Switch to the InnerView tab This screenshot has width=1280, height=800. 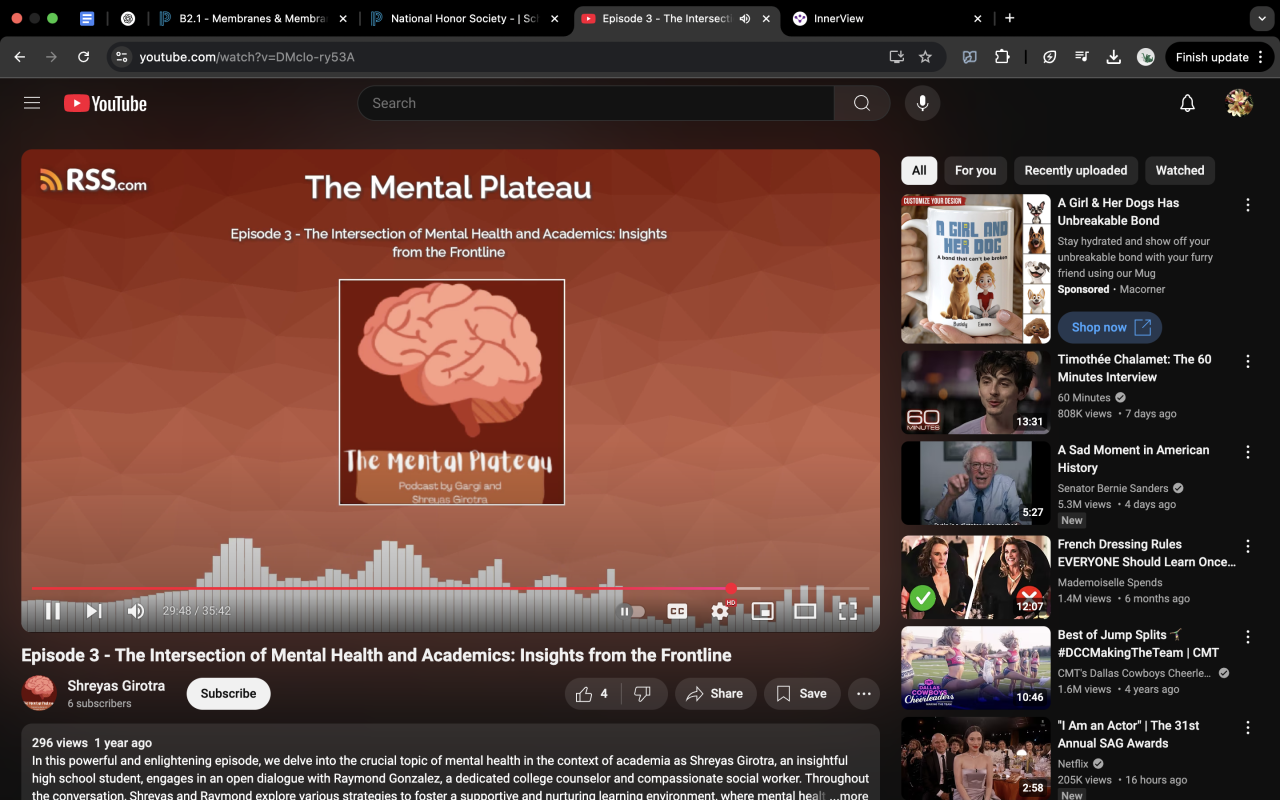888,18
